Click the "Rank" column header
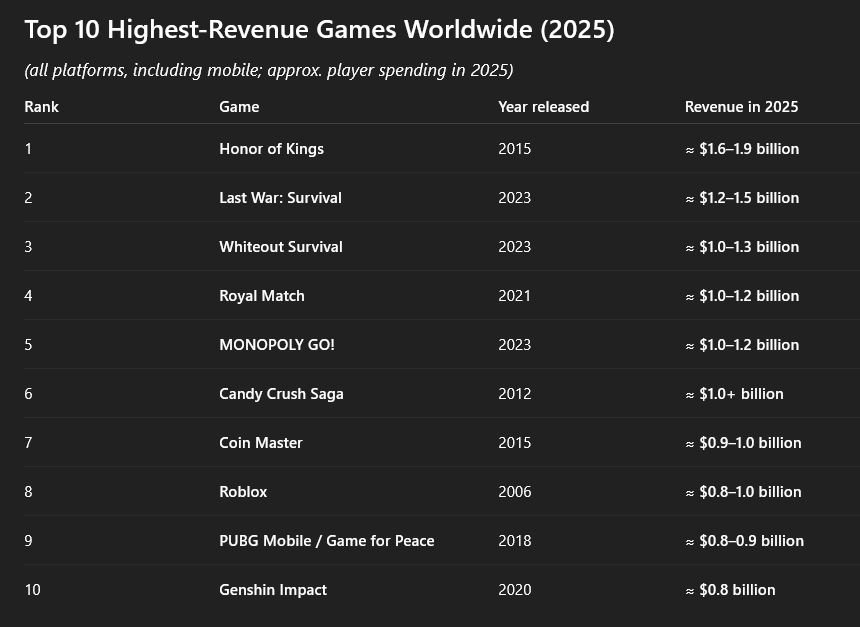The height and width of the screenshot is (627, 860). point(41,107)
